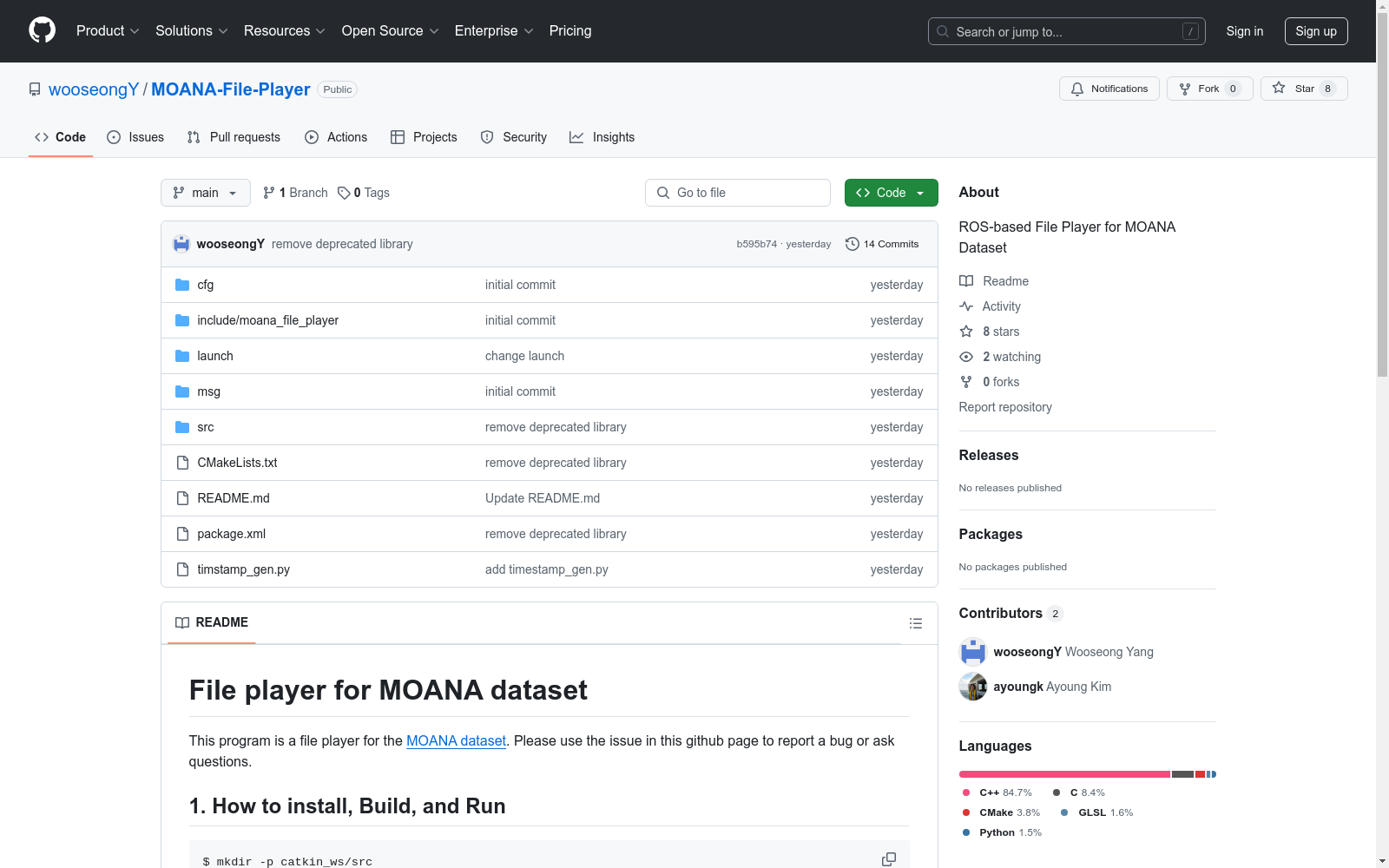
Task: Open the Activity link in About
Action: click(x=991, y=306)
